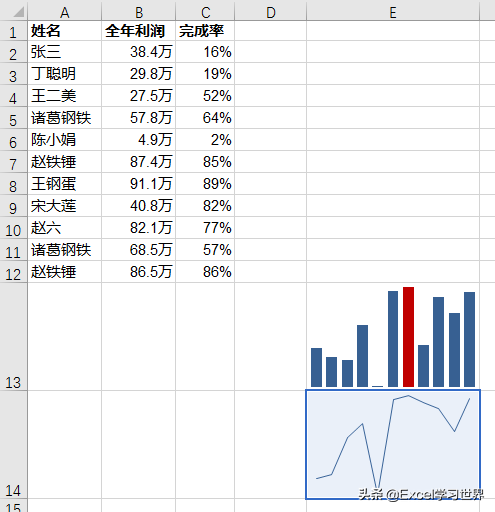Viewport: 495px width, 512px height.
Task: Click the 完成率 header cell
Action: point(205,31)
